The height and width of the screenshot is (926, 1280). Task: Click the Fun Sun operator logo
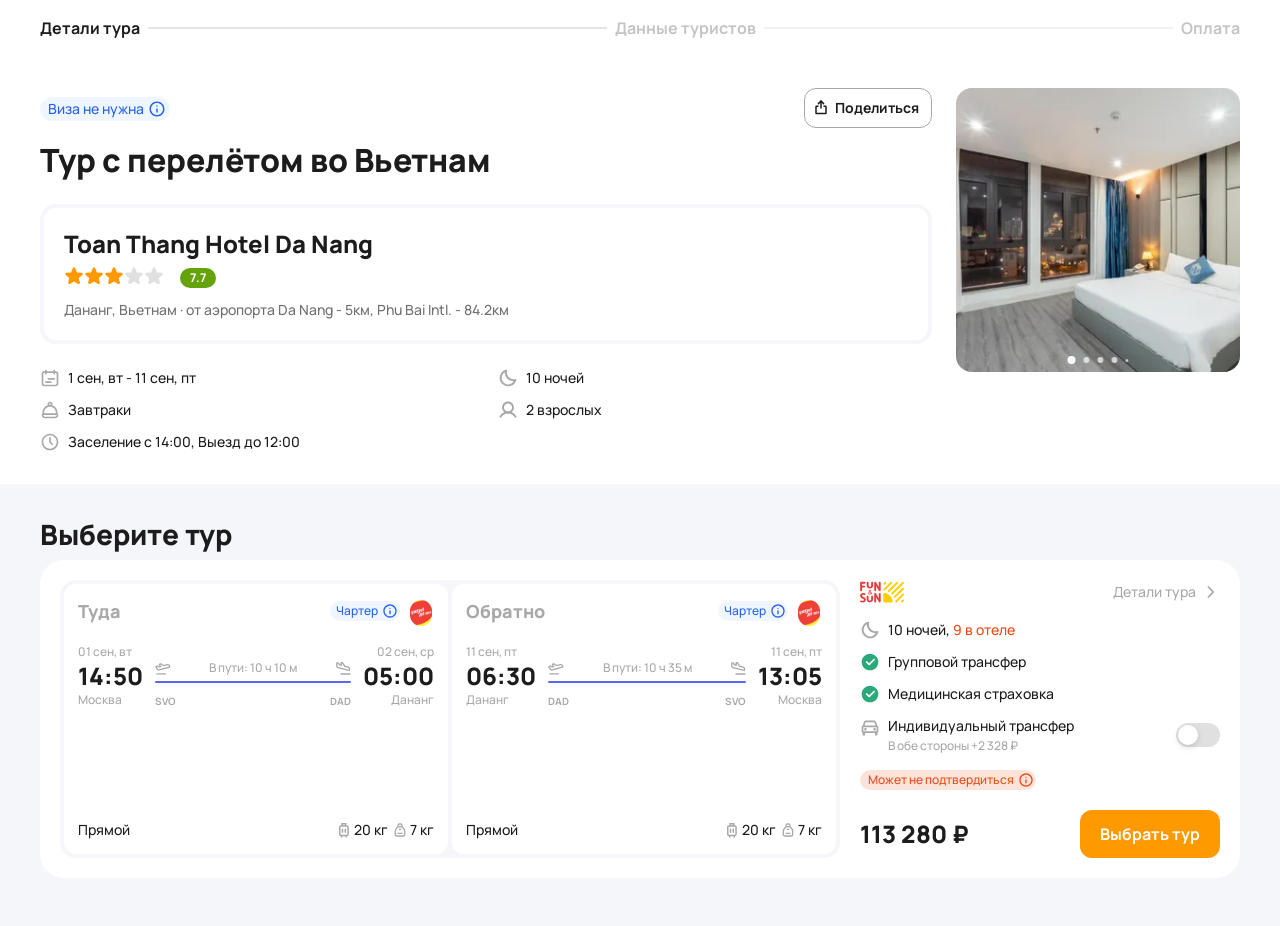click(882, 592)
